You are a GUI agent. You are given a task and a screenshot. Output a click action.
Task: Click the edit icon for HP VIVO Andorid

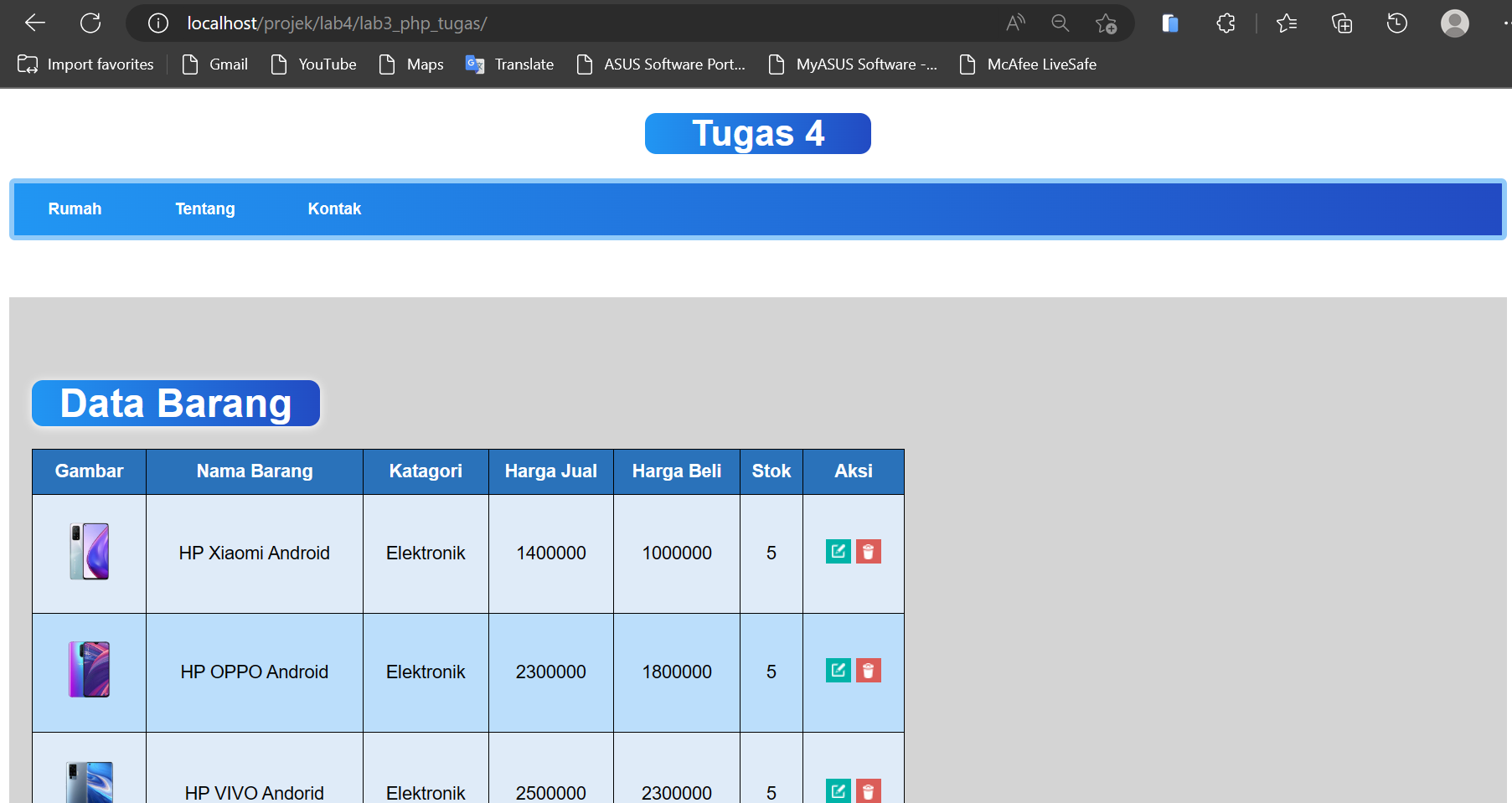(x=839, y=791)
